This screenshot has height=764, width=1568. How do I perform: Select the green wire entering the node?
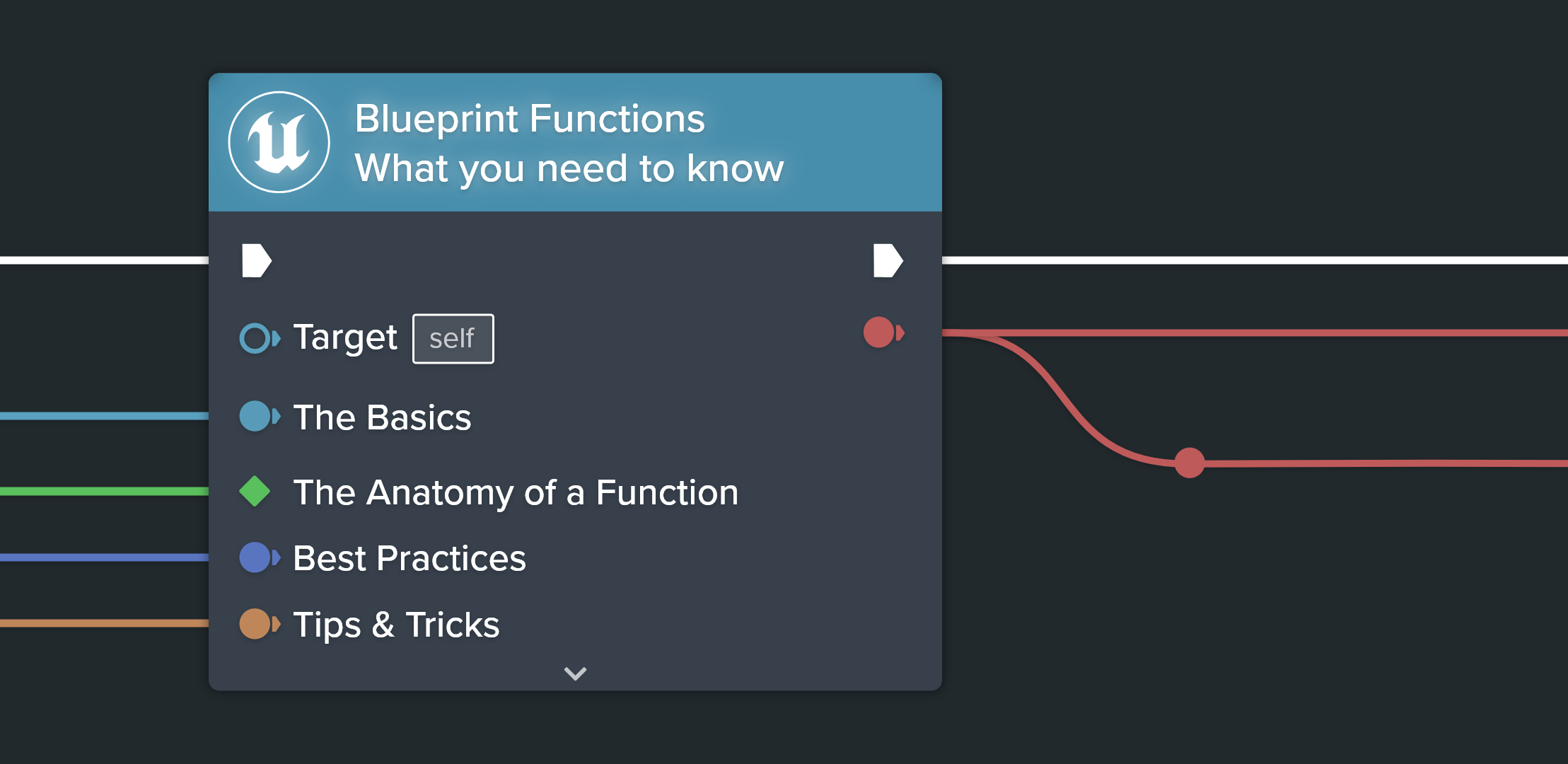[104, 491]
